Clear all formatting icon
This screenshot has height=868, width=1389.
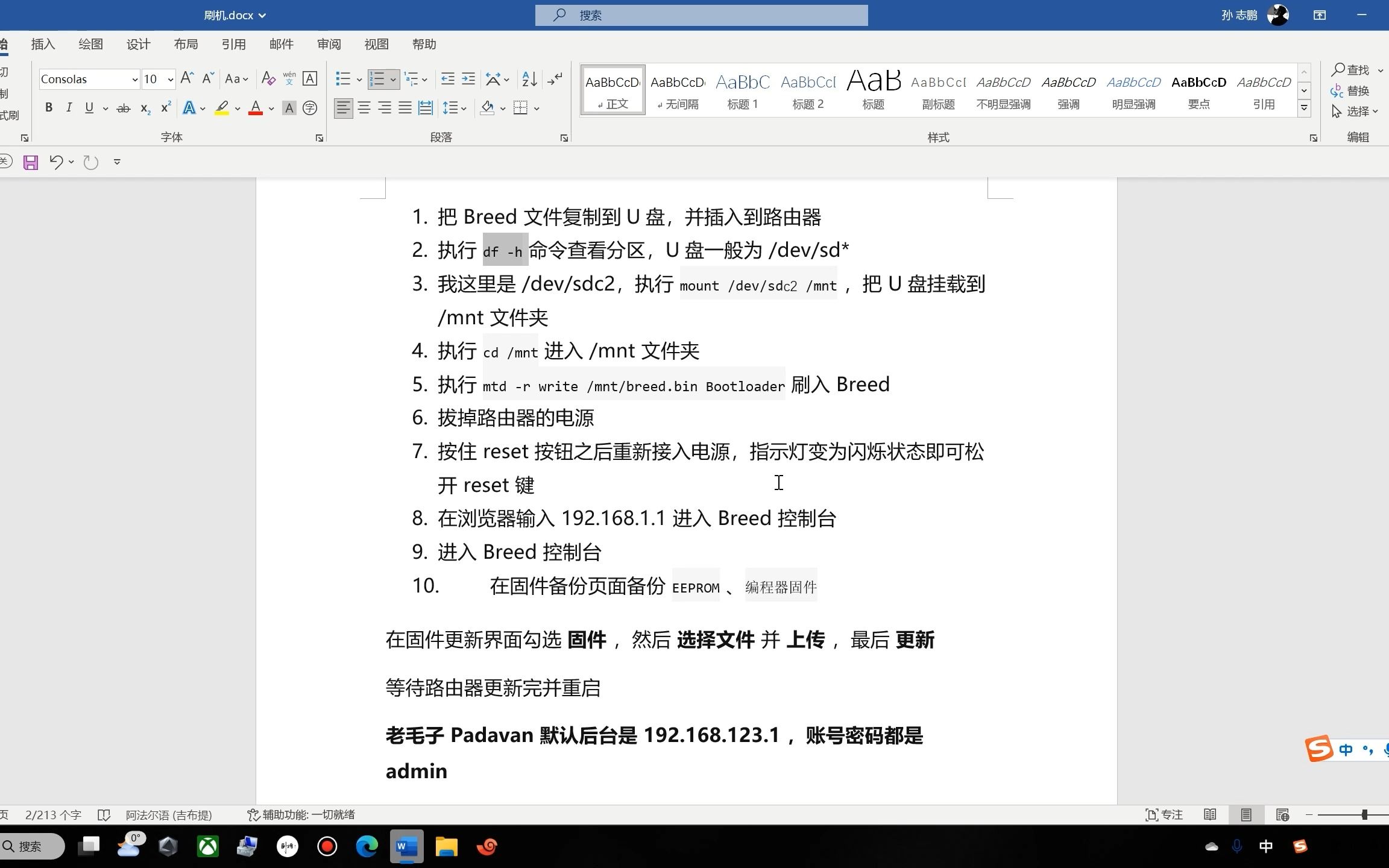point(269,78)
